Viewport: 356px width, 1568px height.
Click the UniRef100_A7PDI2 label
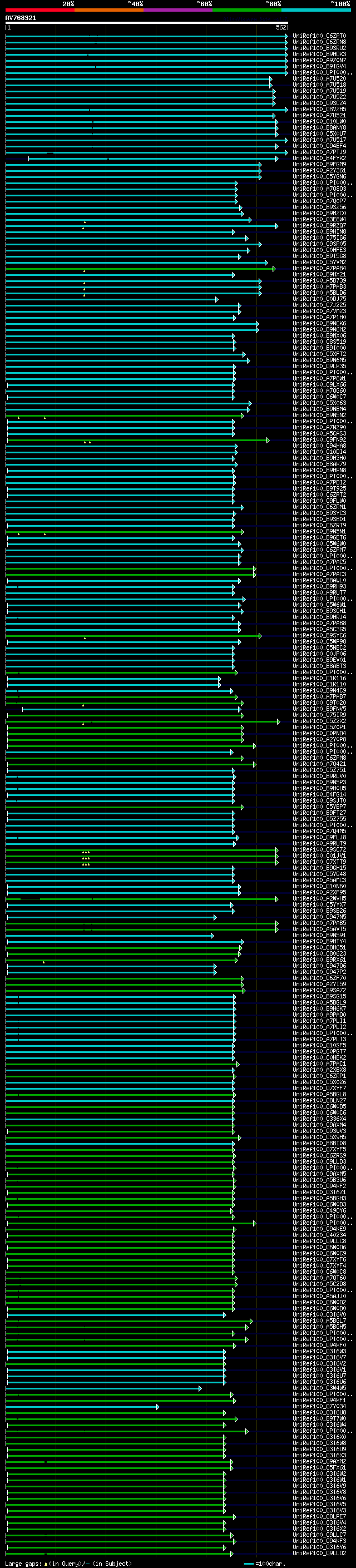coord(319,483)
